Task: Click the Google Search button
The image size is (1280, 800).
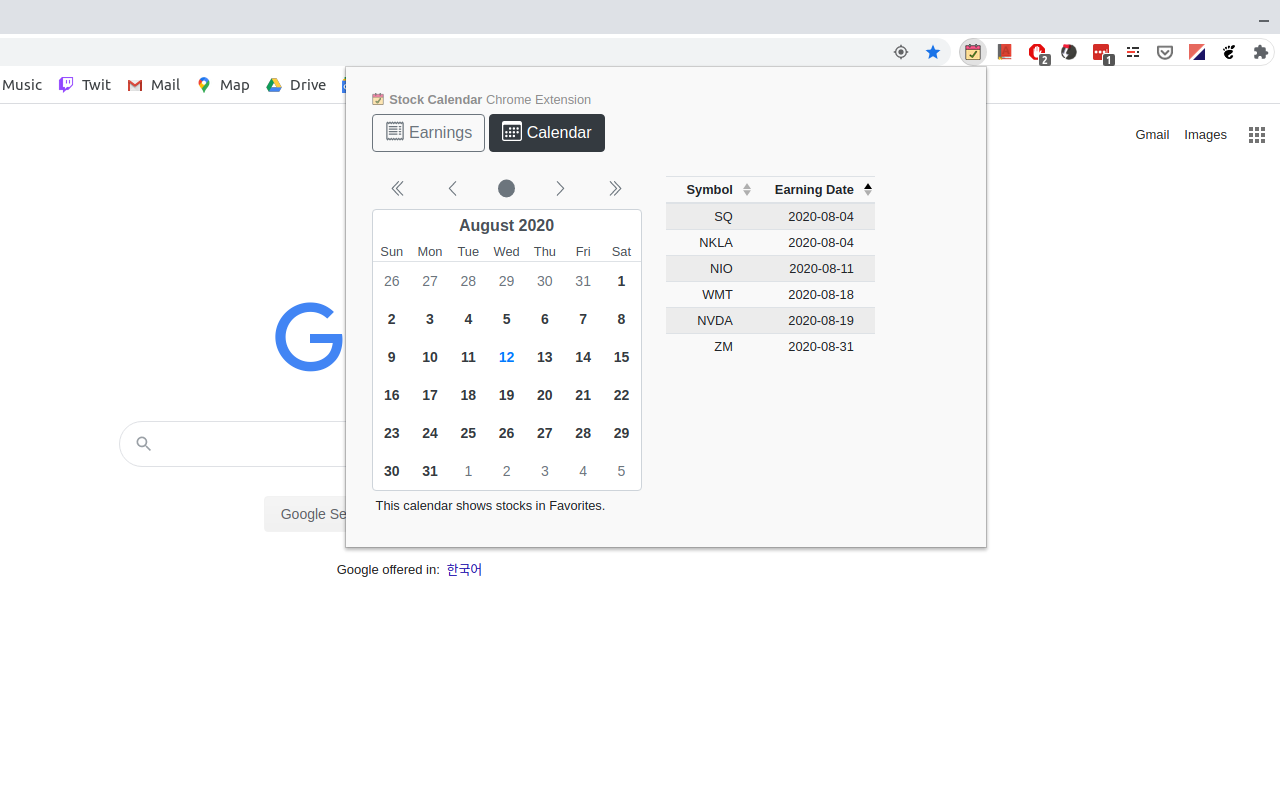Action: (305, 513)
